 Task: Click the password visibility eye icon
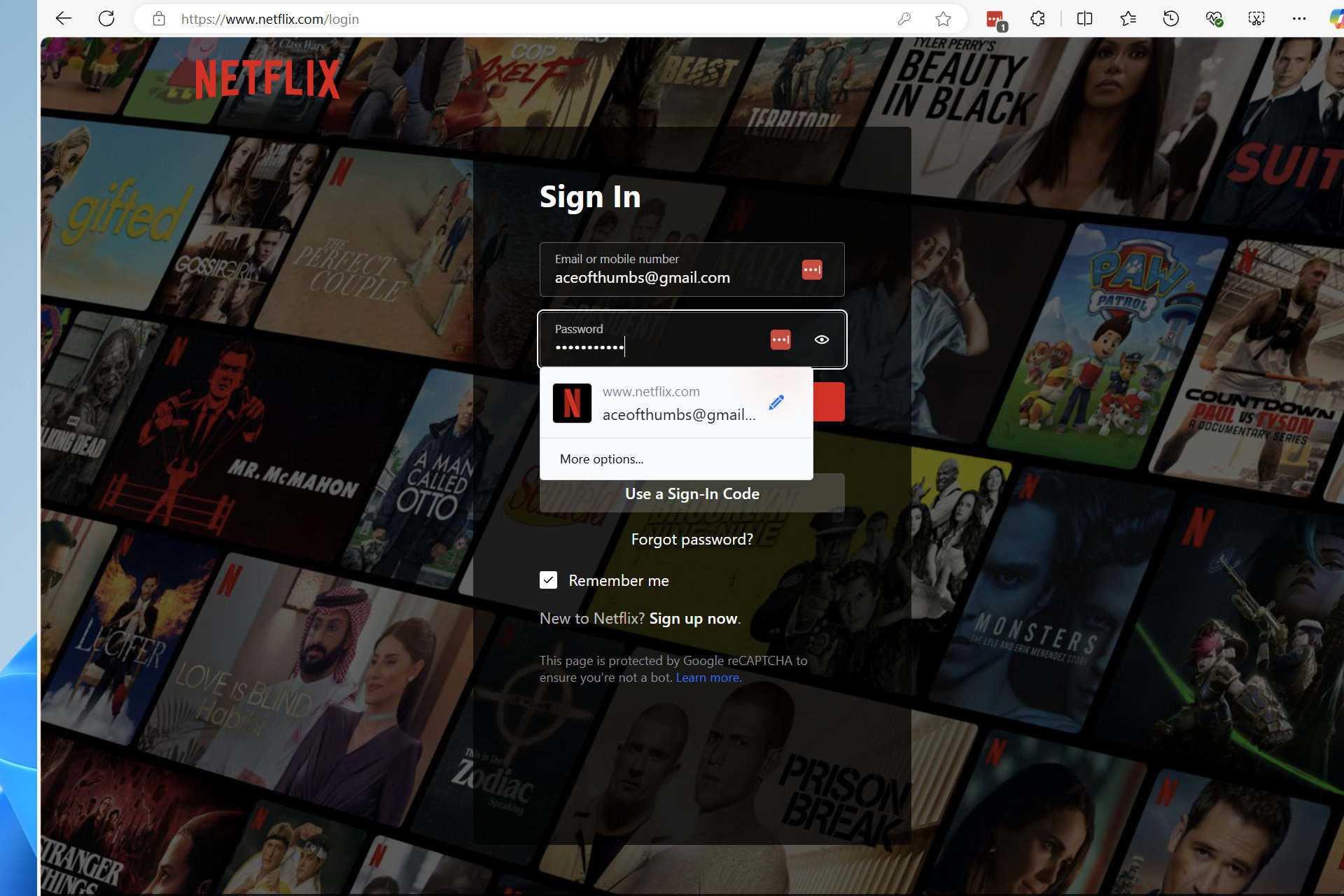822,338
